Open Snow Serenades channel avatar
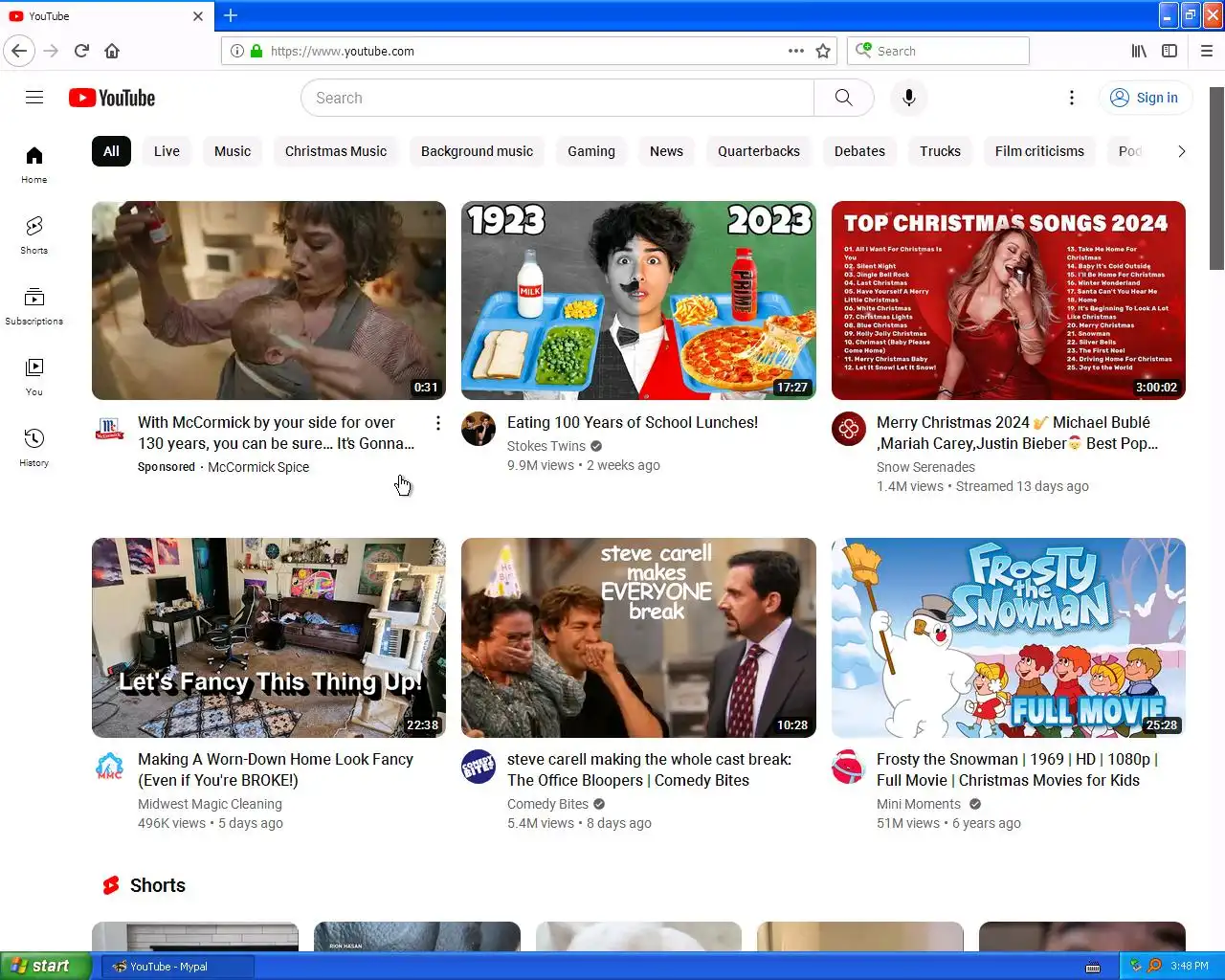This screenshot has width=1225, height=980. 848,429
